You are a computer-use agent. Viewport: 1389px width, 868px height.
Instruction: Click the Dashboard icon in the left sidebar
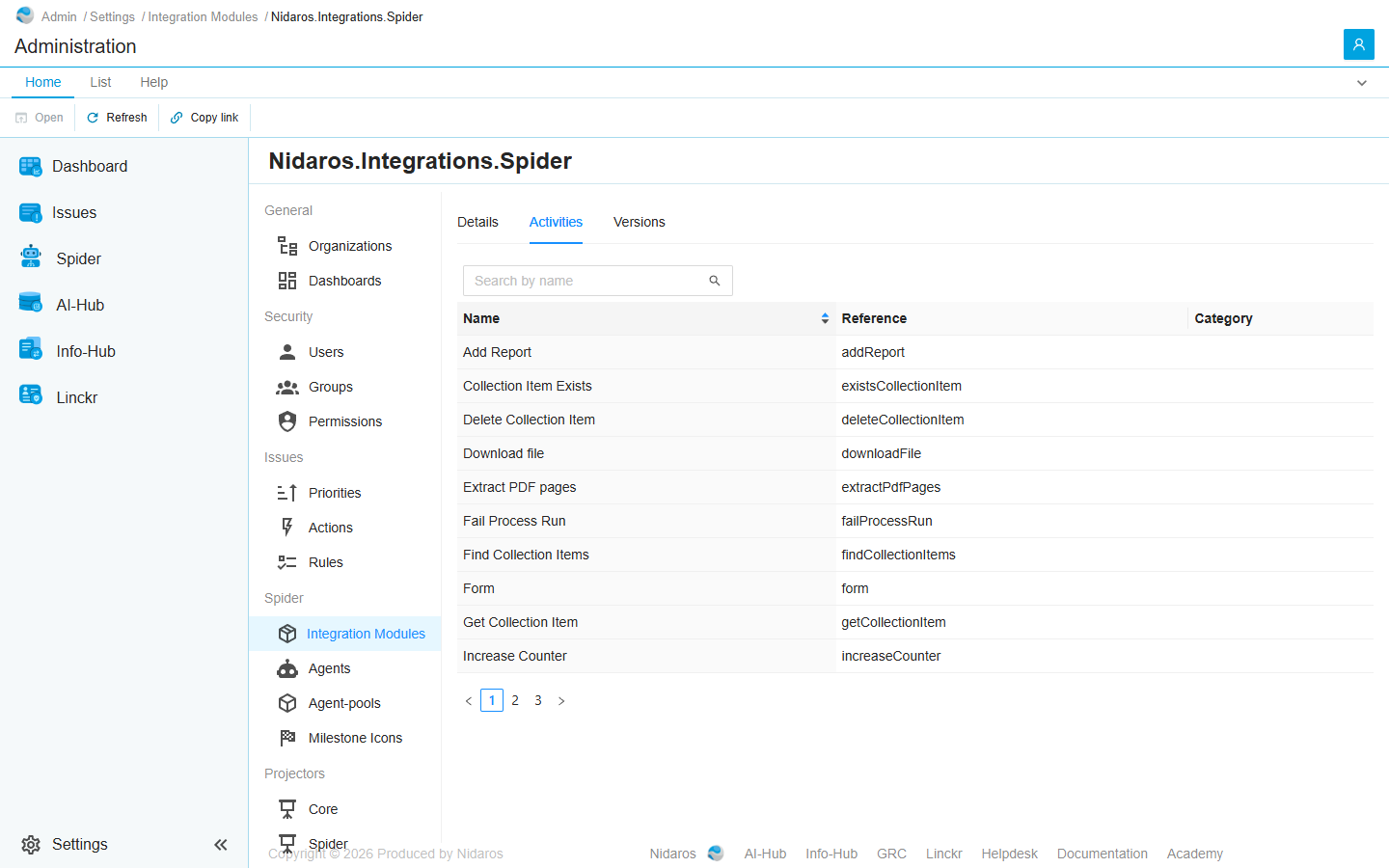coord(31,167)
